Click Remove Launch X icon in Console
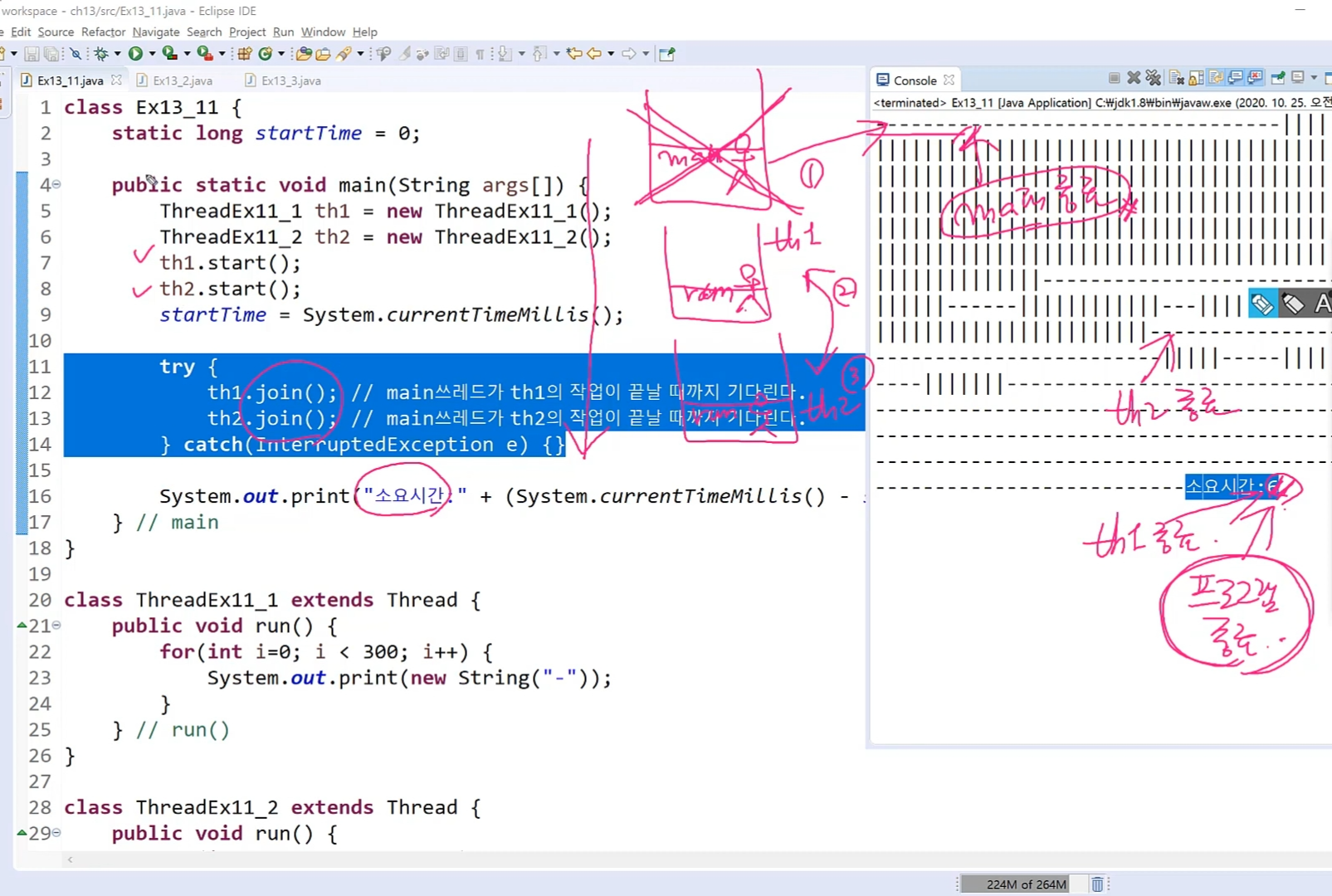This screenshot has width=1332, height=896. pyautogui.click(x=1134, y=78)
